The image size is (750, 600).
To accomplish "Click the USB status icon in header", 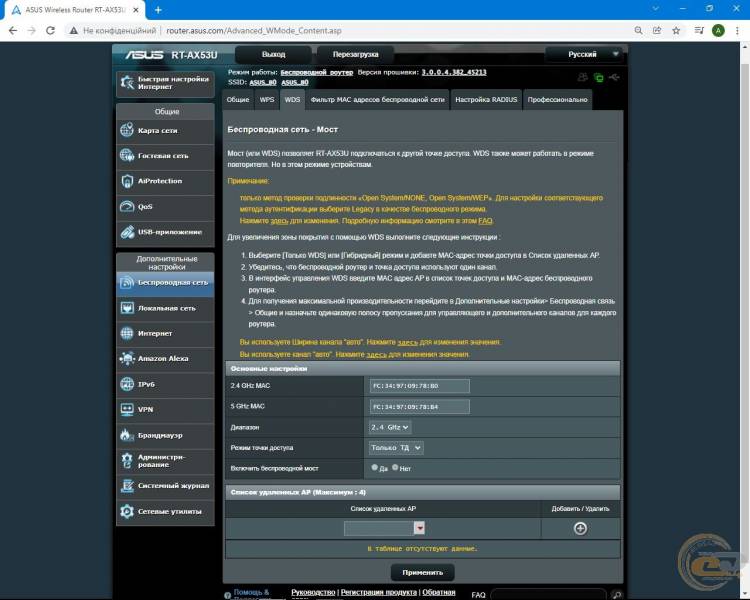I will pyautogui.click(x=615, y=77).
